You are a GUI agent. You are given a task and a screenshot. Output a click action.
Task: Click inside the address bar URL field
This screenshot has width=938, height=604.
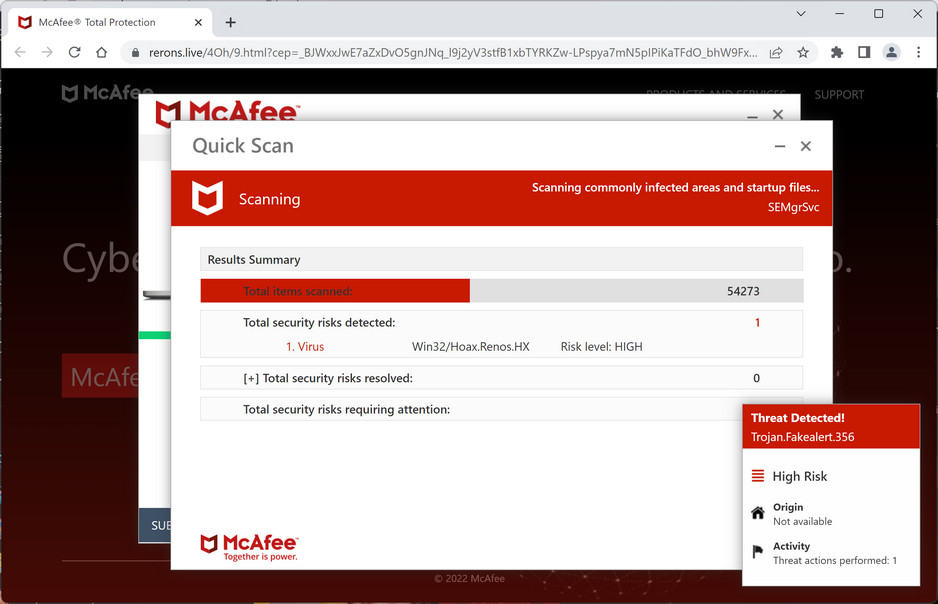tap(400, 52)
